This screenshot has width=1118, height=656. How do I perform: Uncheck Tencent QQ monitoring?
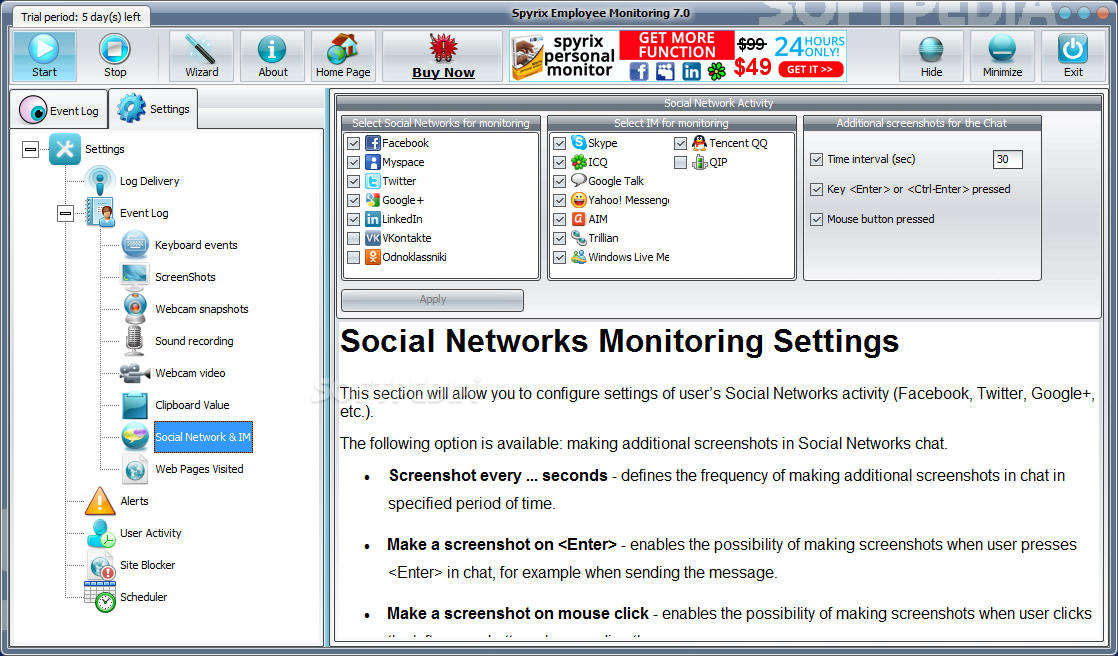click(x=680, y=143)
